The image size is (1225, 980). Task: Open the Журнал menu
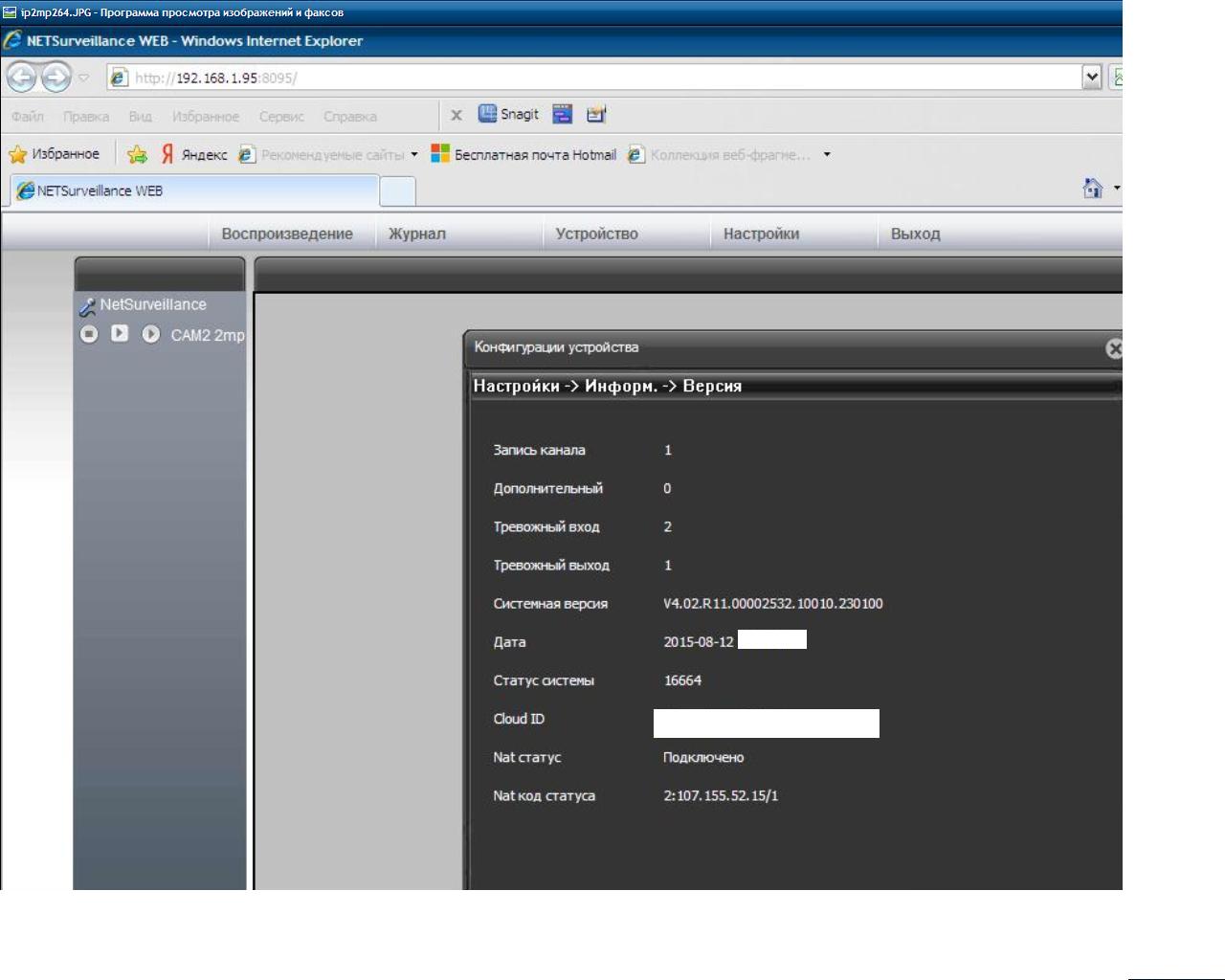[417, 234]
